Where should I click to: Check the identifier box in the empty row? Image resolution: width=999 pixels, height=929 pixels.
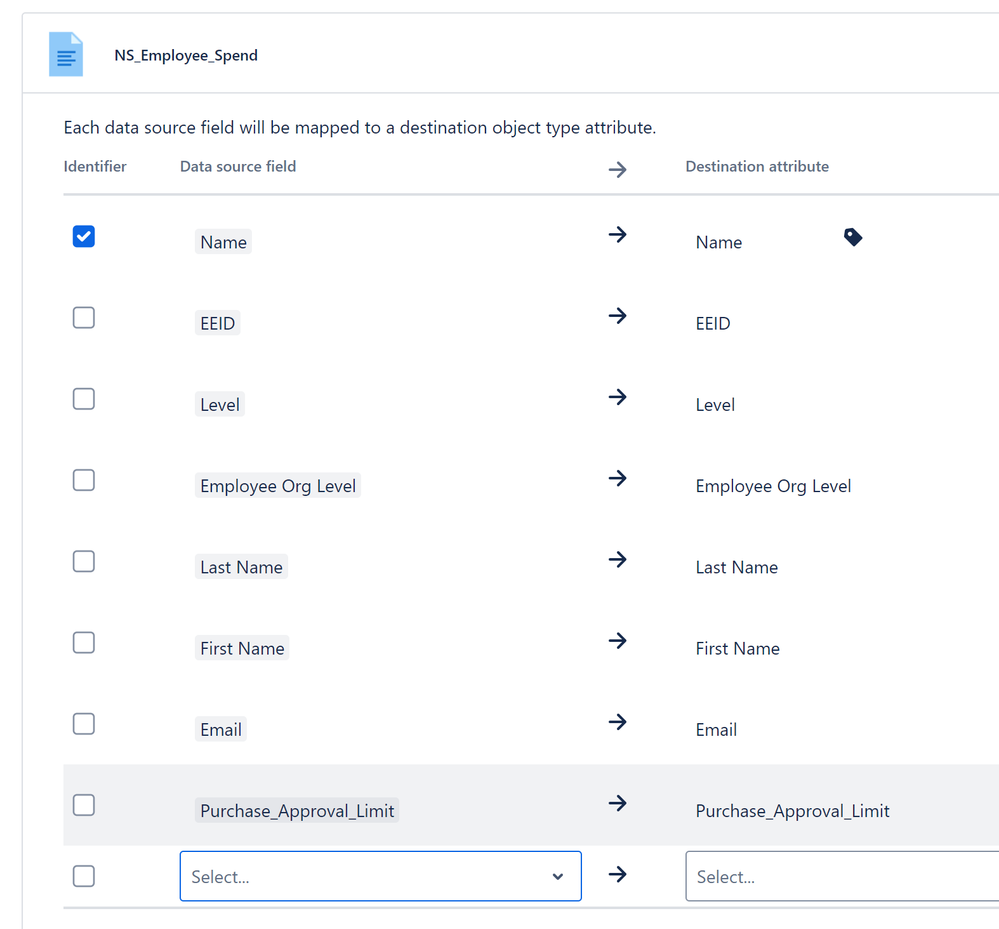click(84, 876)
